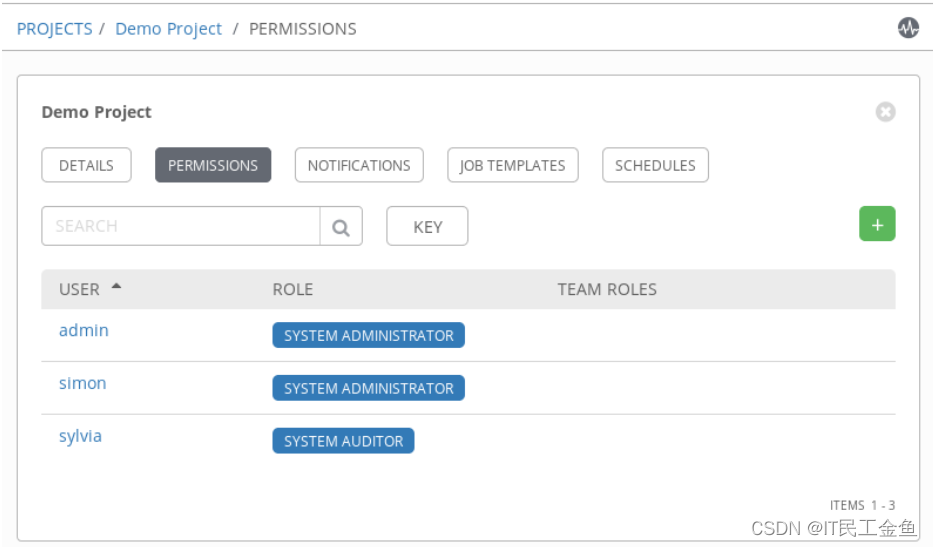Add a permission with the green plus button
The image size is (933, 547).
point(876,224)
